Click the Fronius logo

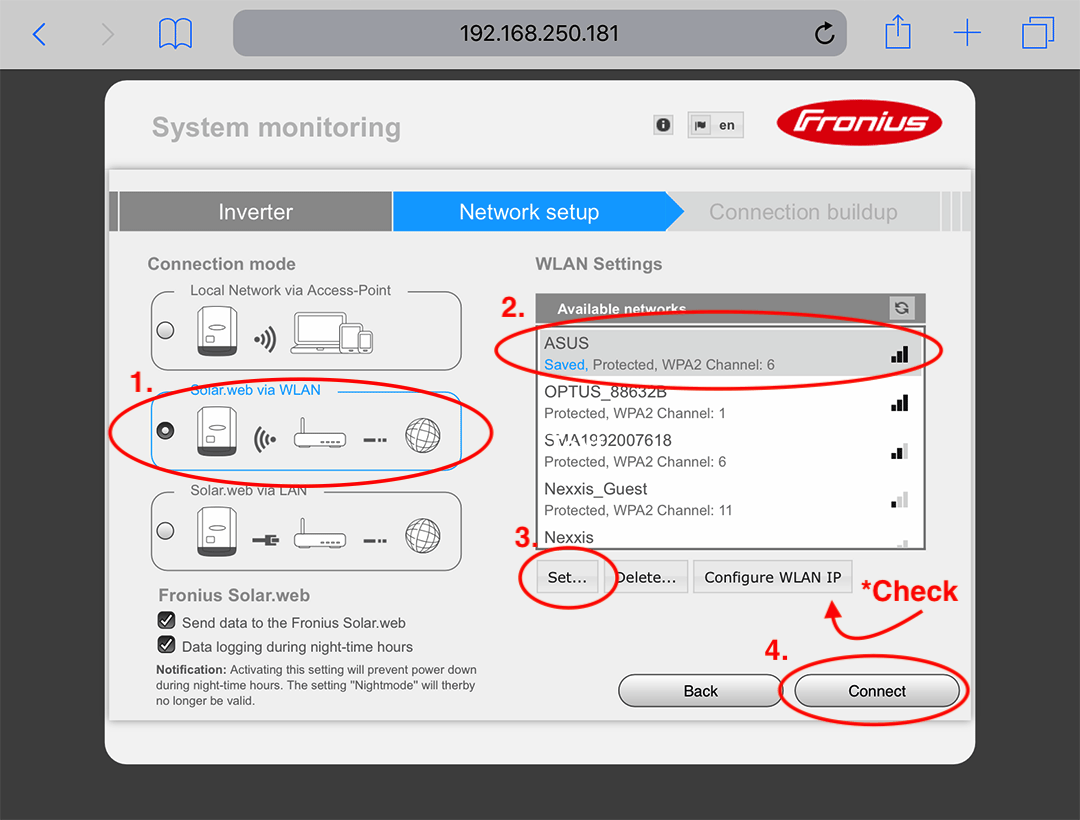859,124
